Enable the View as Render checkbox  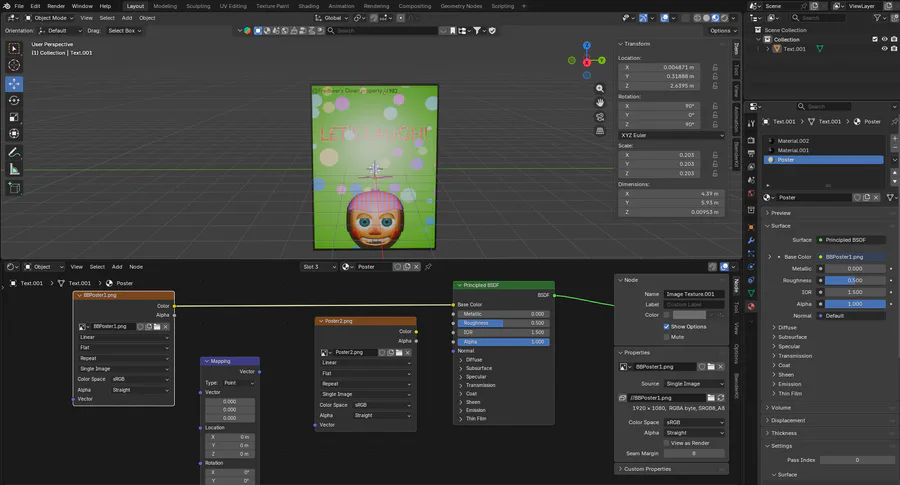point(668,443)
